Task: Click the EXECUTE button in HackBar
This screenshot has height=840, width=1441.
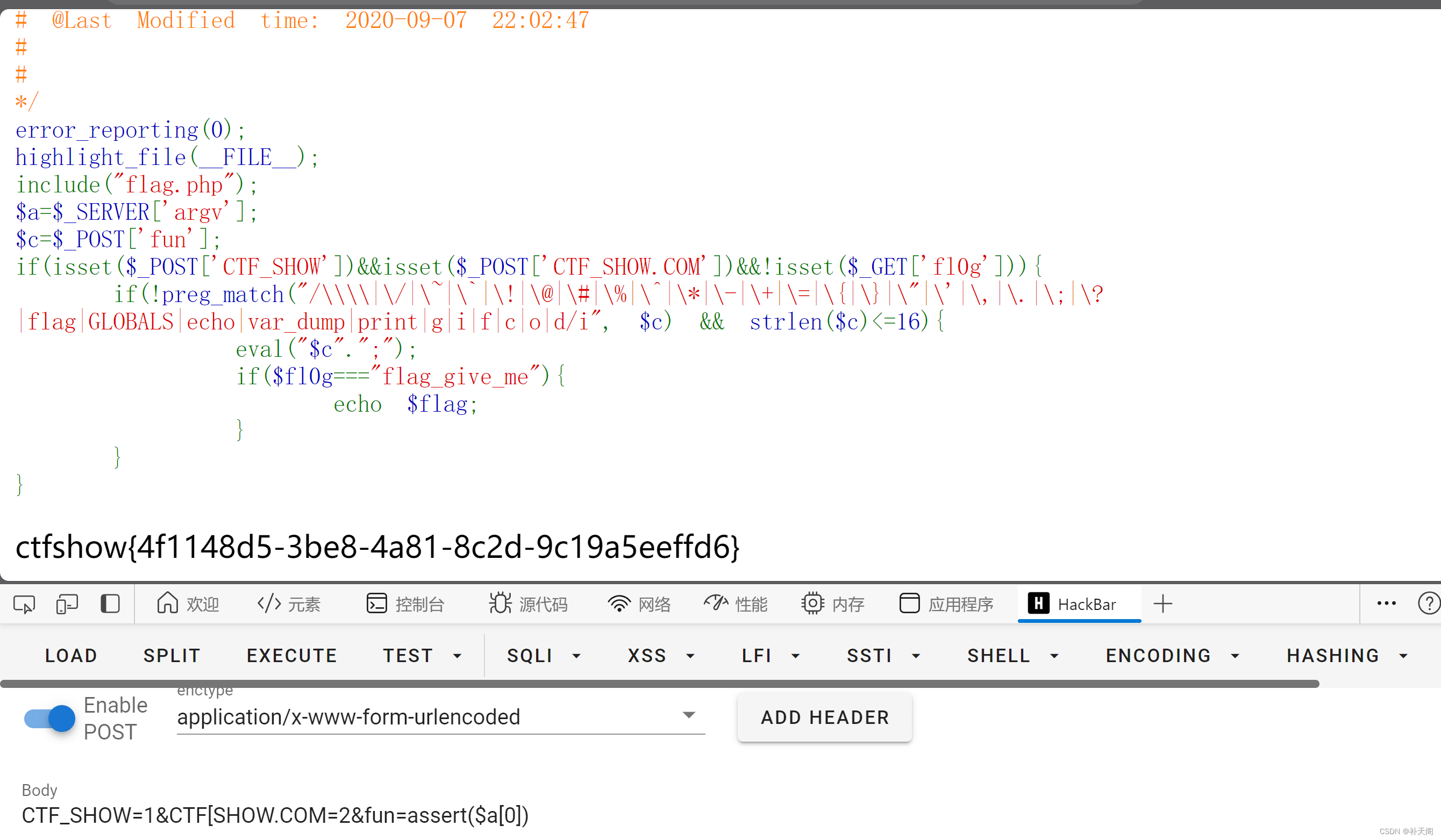Action: 291,656
